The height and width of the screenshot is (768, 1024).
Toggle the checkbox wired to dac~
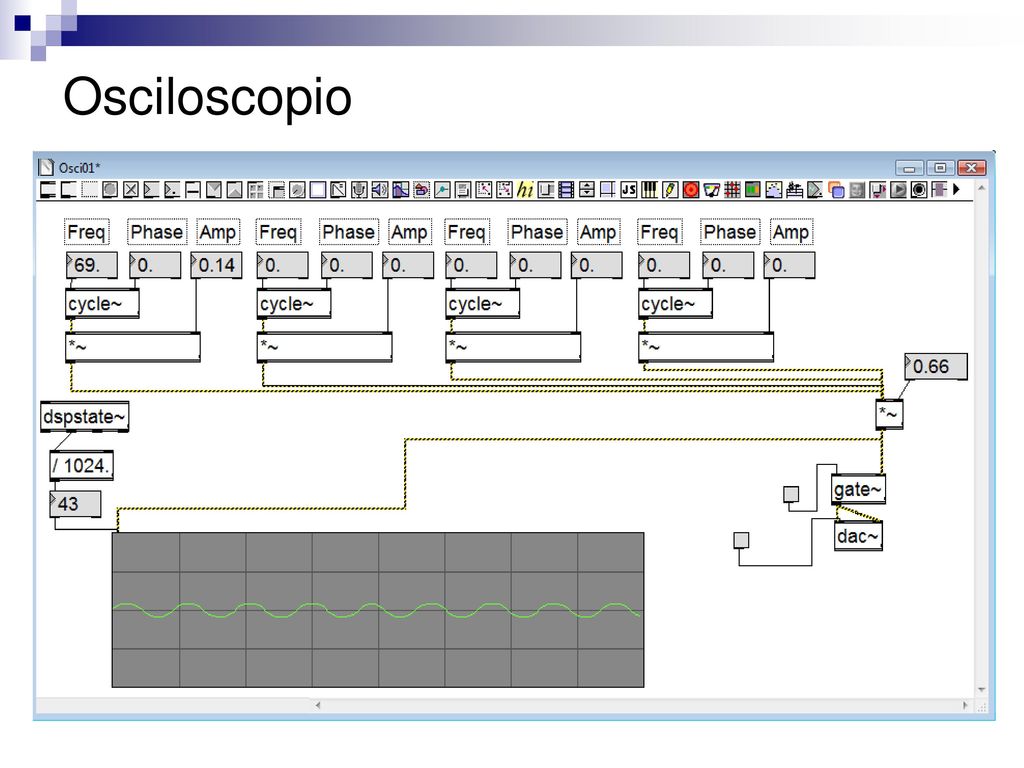[741, 540]
